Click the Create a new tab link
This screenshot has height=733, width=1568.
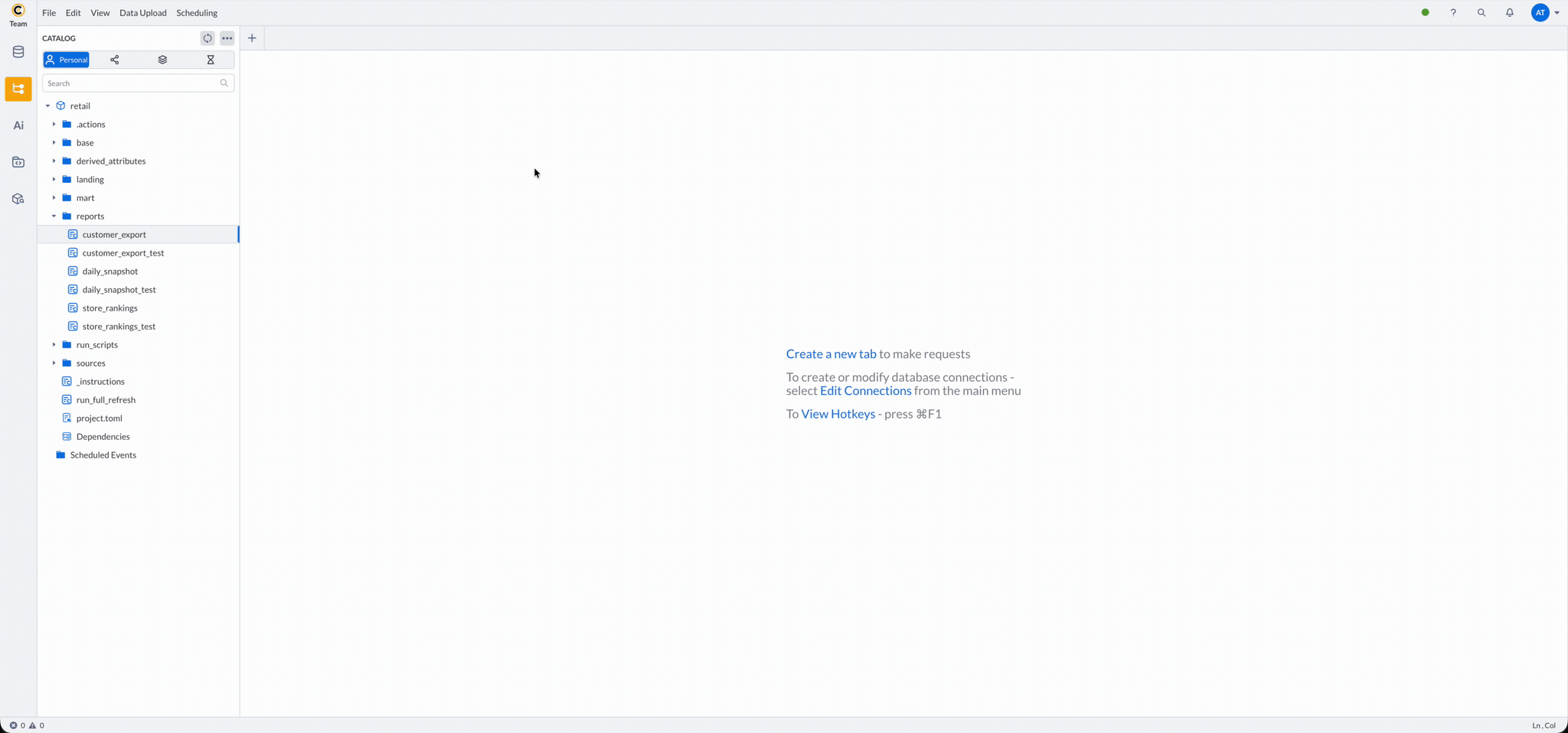point(831,353)
